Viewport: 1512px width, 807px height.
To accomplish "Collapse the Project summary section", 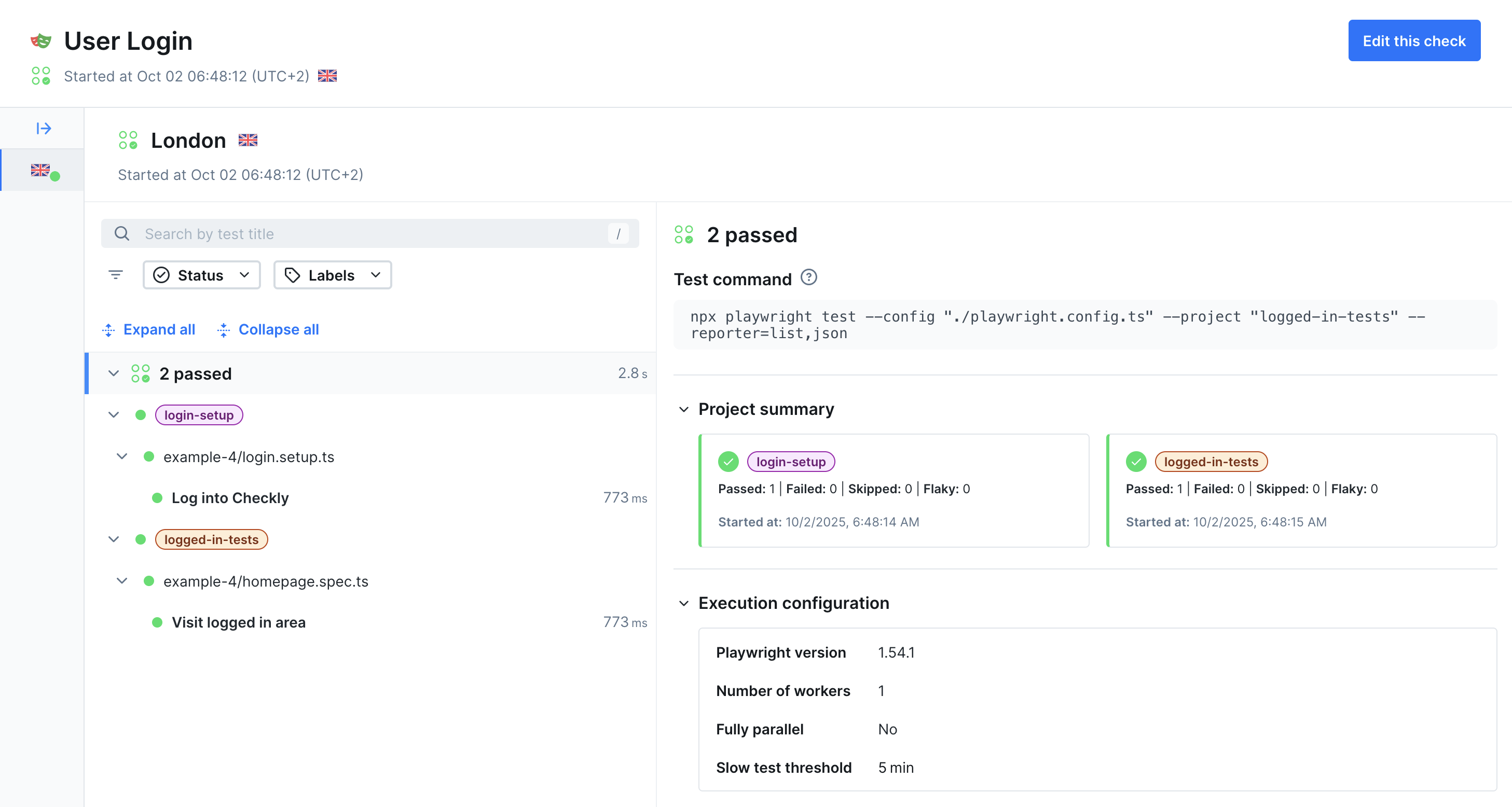I will (684, 409).
